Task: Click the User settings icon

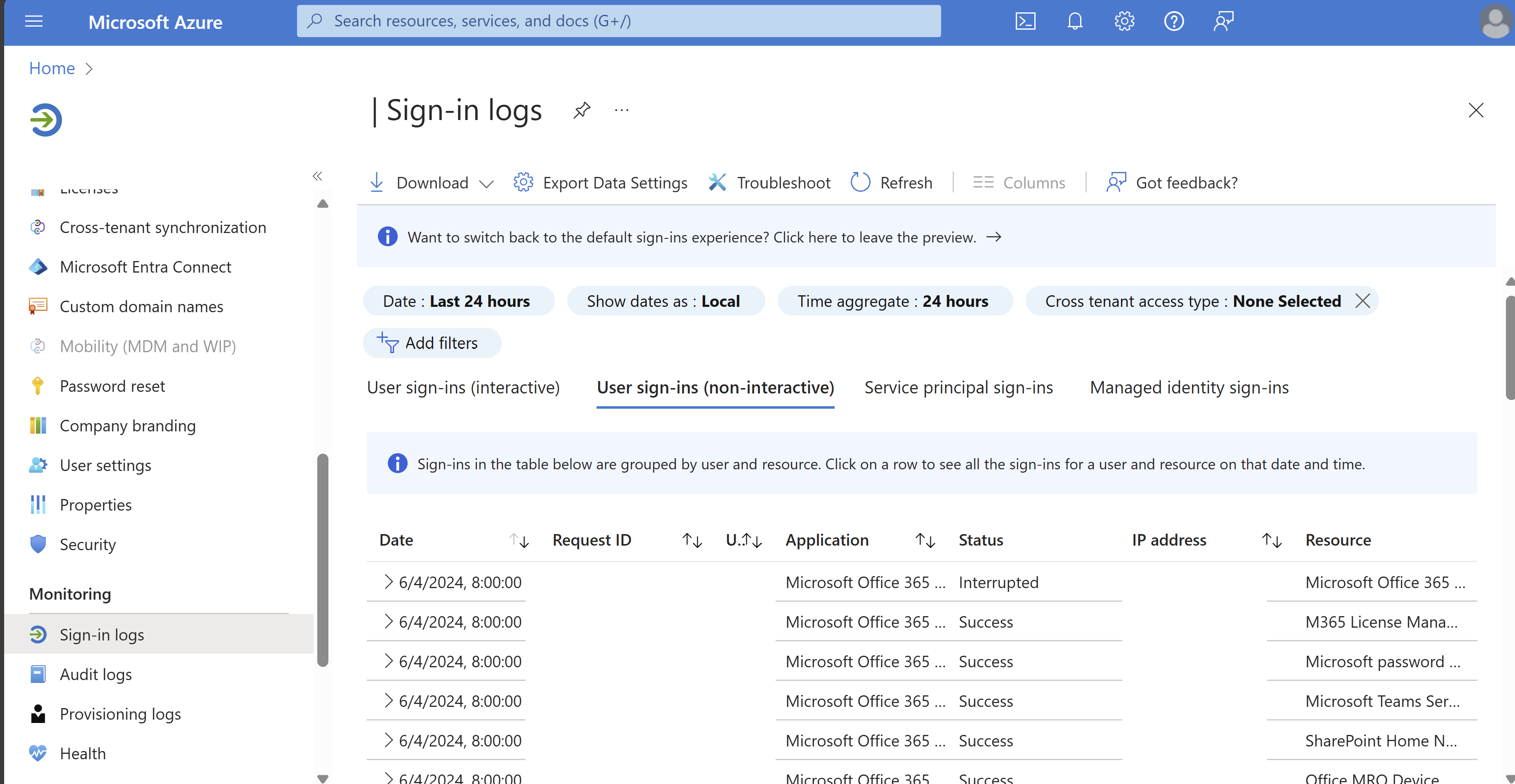Action: (37, 464)
